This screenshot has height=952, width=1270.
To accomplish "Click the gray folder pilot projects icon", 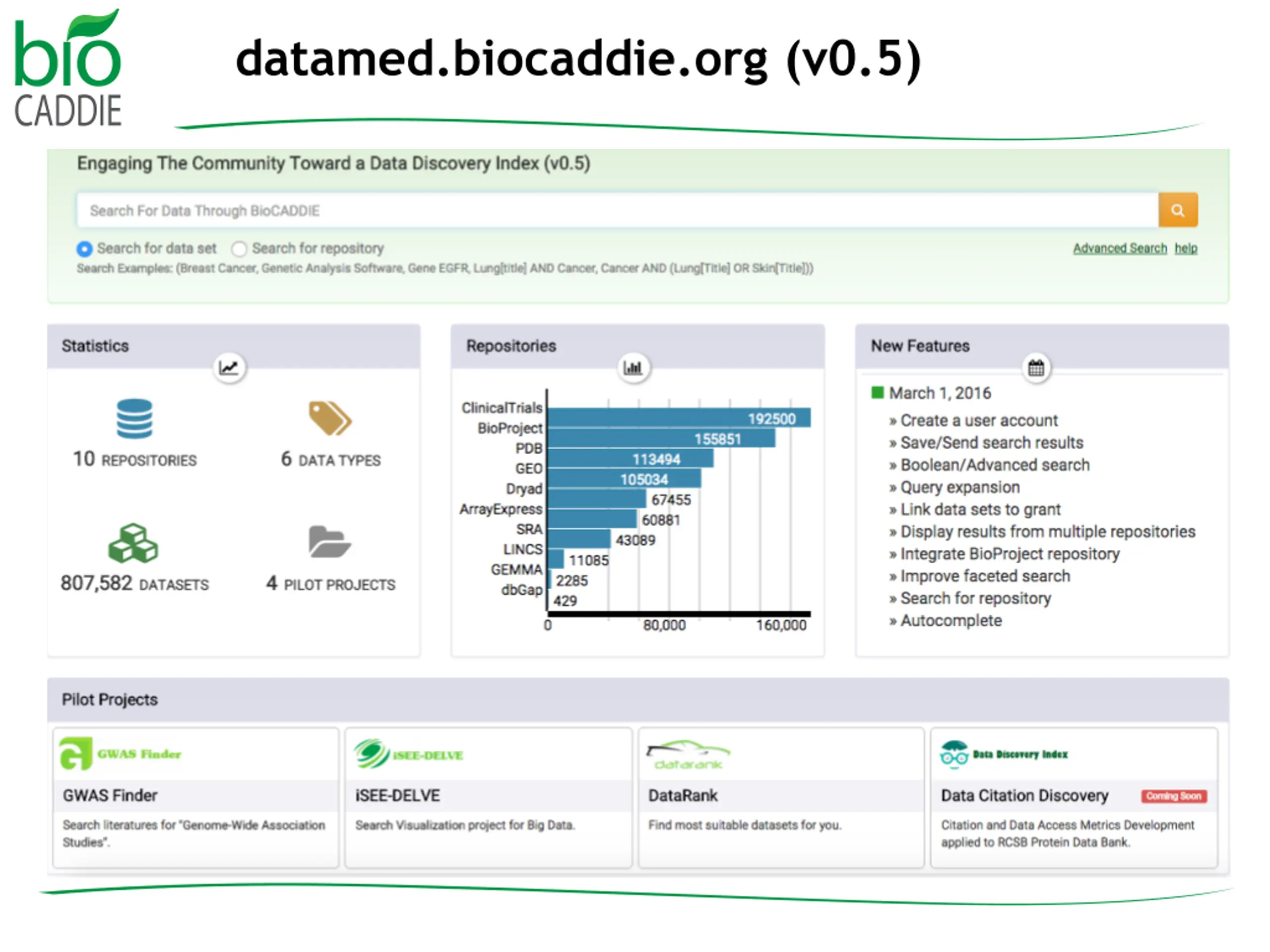I will (x=329, y=542).
